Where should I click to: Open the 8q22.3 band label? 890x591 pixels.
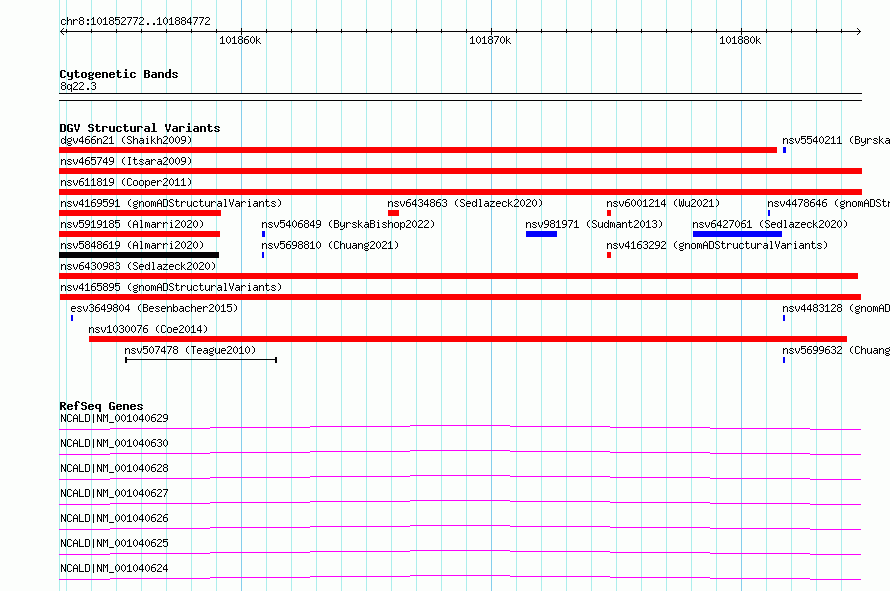pos(78,86)
